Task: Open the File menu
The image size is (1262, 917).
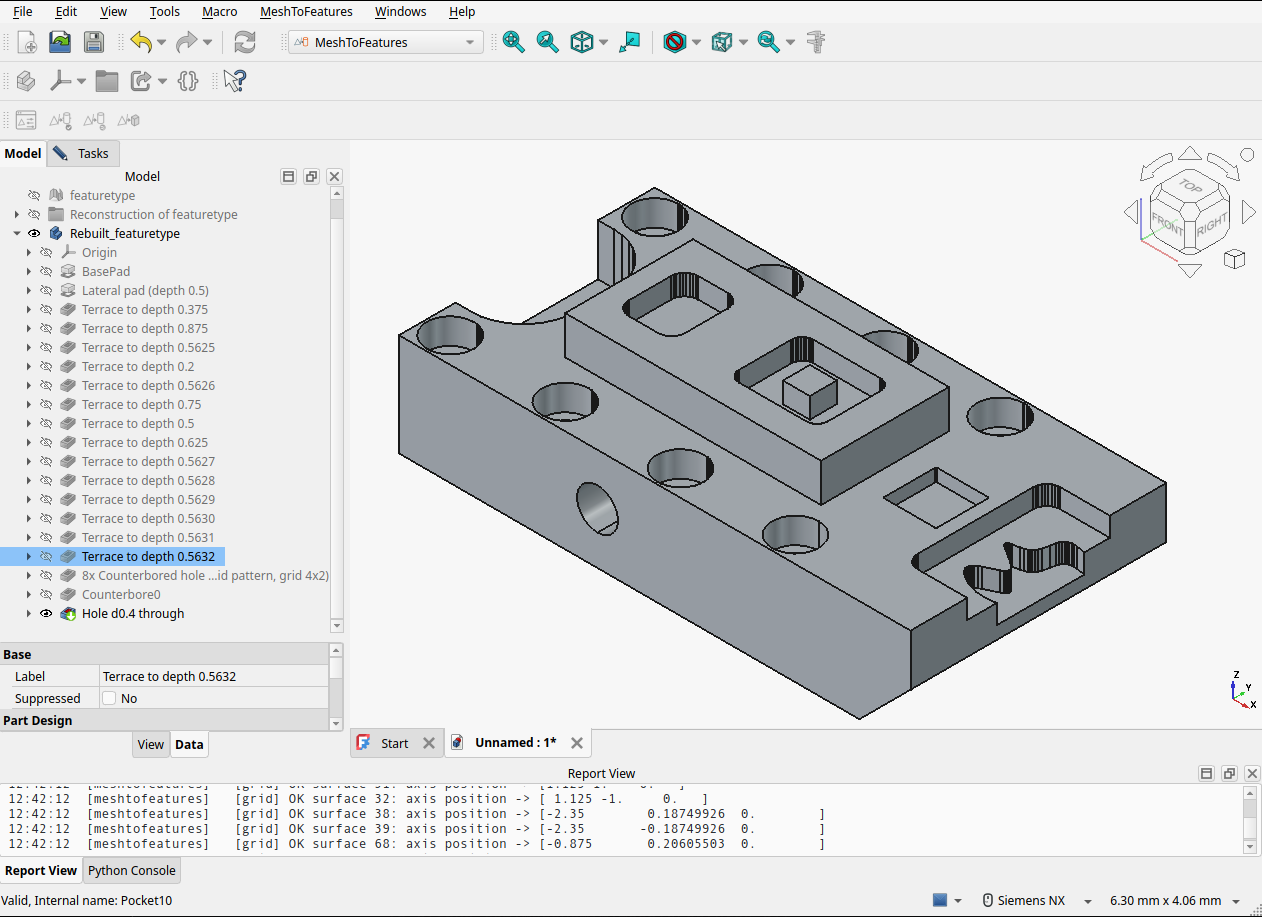Action: pos(22,11)
